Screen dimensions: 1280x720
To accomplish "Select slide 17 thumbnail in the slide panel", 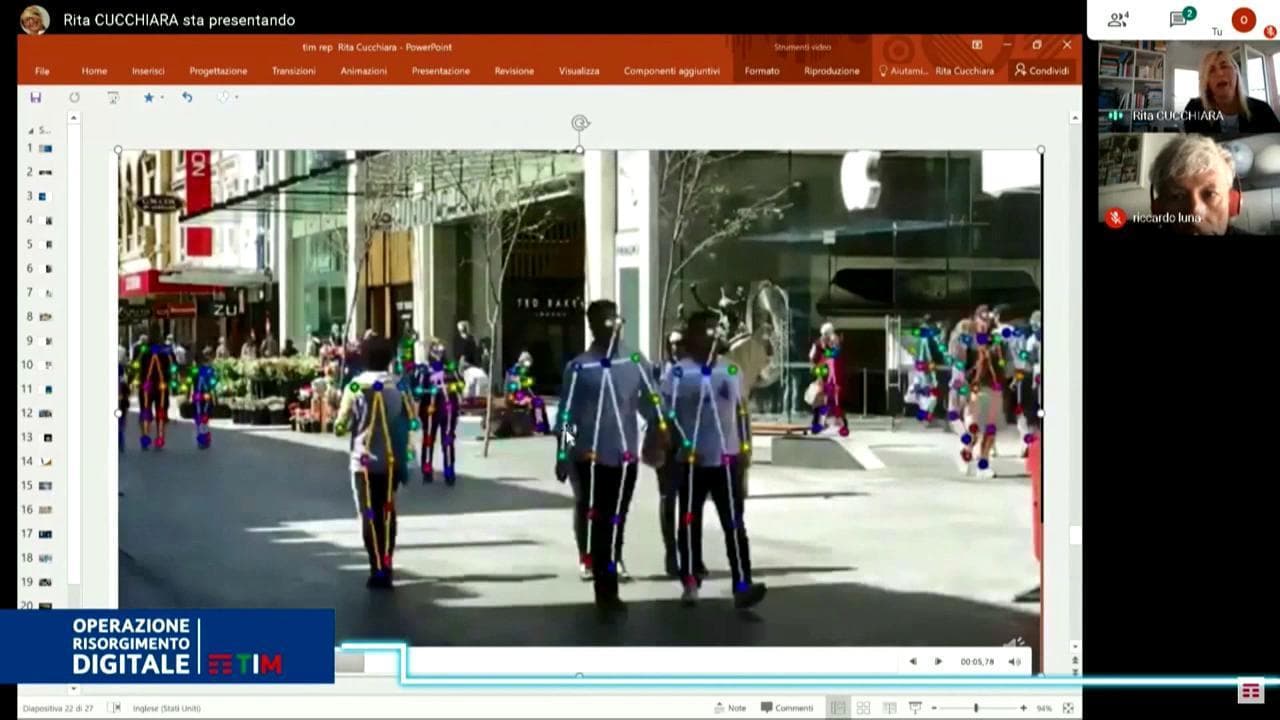I will (46, 534).
